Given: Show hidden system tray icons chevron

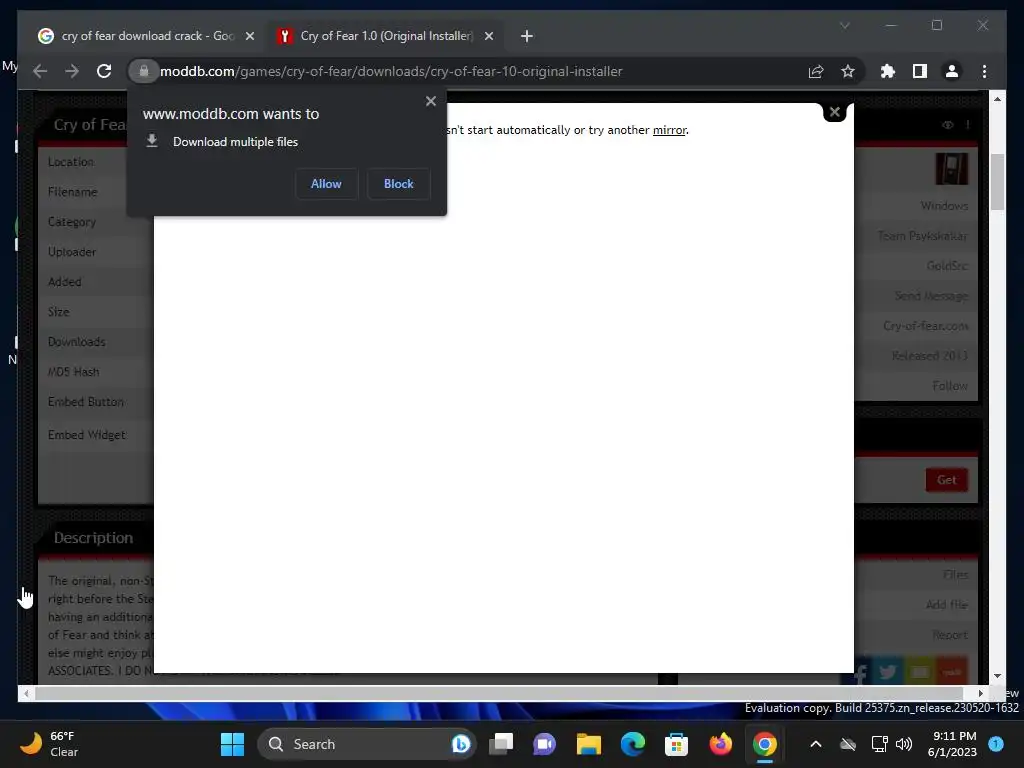Looking at the screenshot, I should click(x=816, y=744).
